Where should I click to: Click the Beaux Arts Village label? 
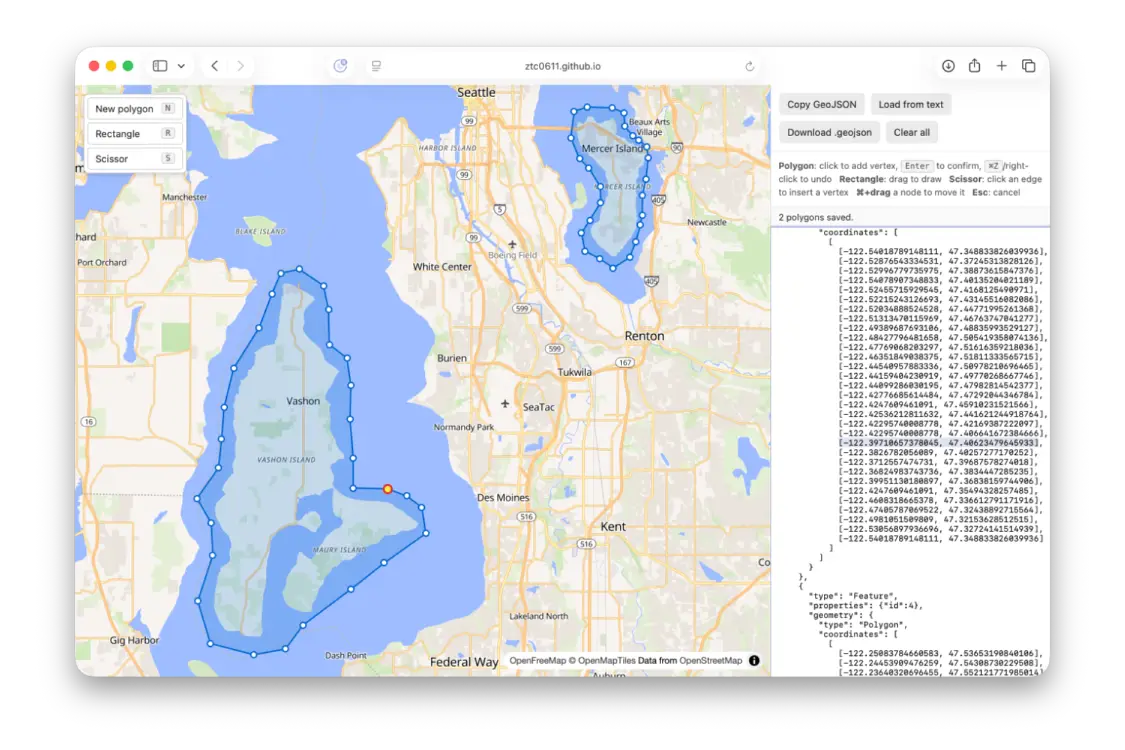(x=649, y=127)
